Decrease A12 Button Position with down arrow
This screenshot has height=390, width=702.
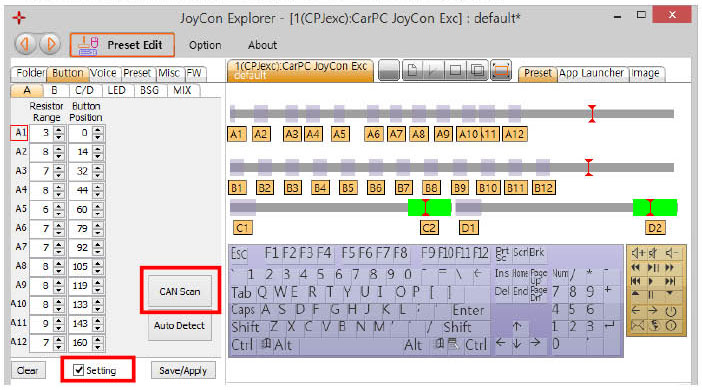coord(98,347)
